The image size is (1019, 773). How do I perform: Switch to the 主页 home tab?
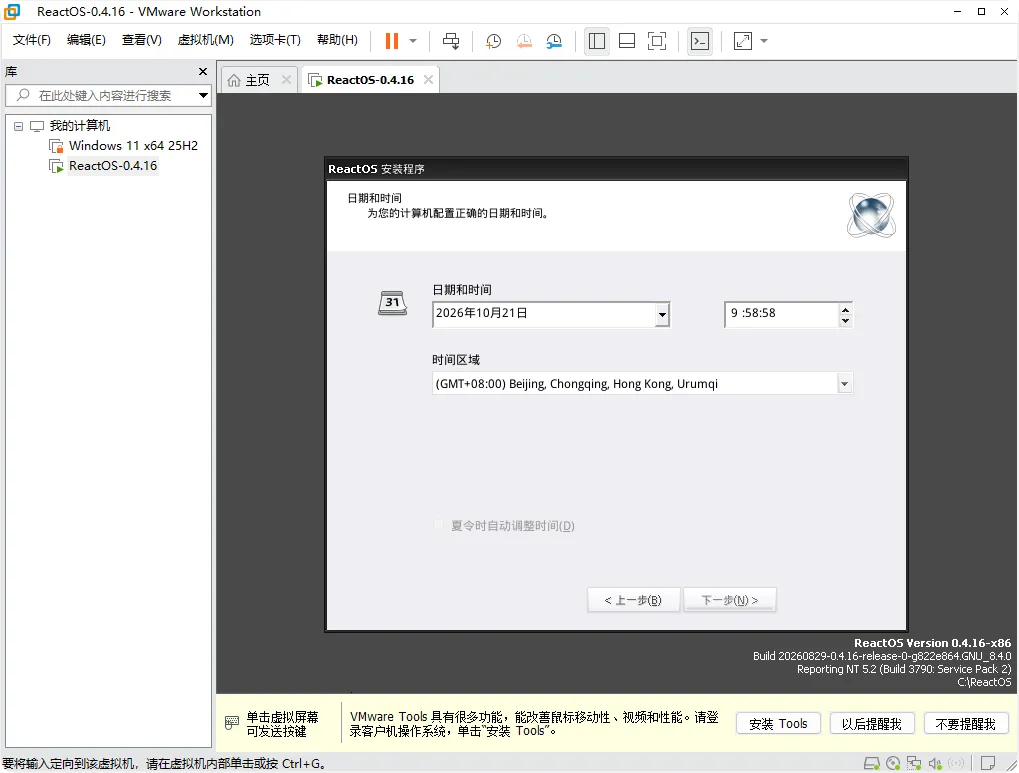coord(257,80)
